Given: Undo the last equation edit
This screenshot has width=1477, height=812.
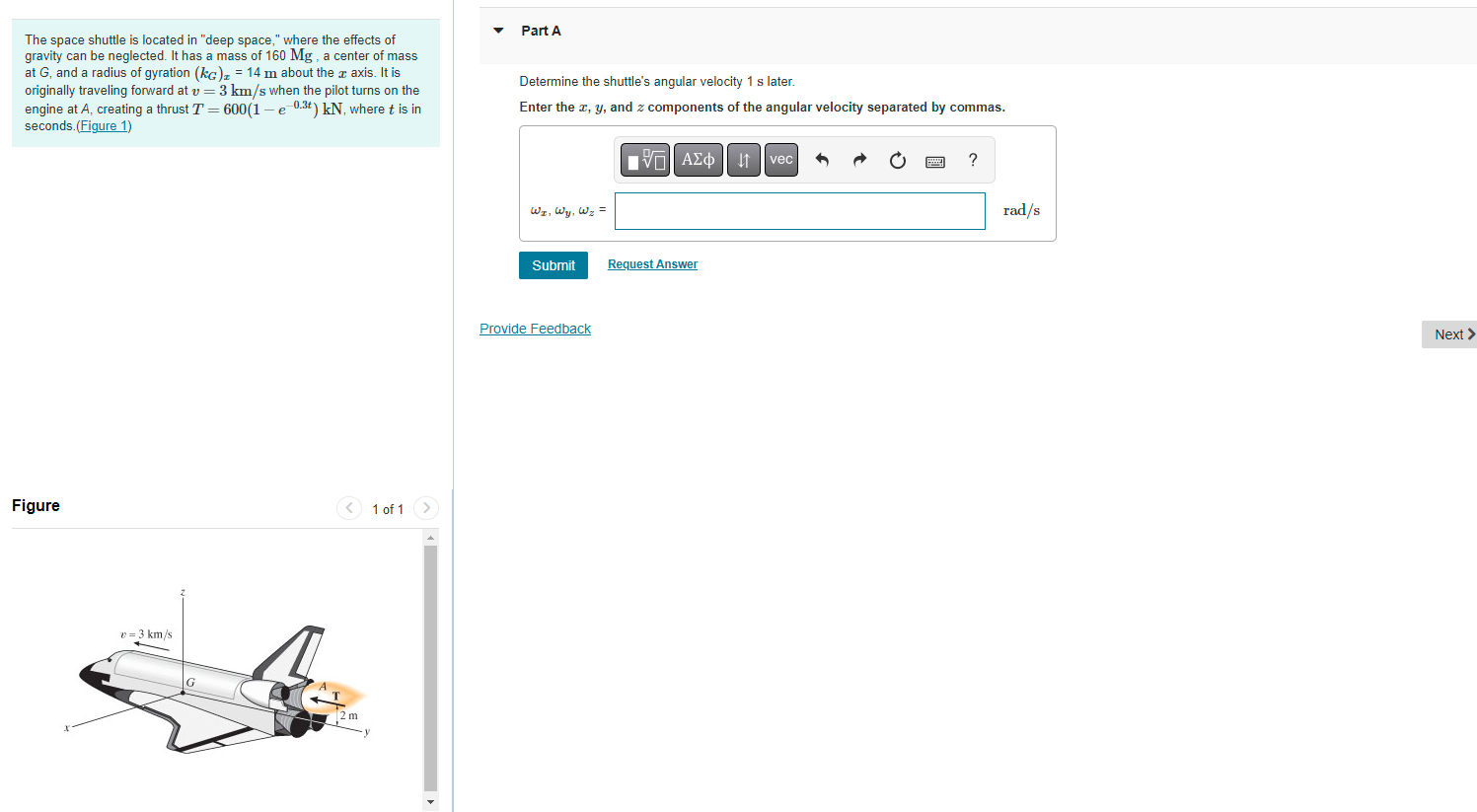Looking at the screenshot, I should (x=822, y=160).
